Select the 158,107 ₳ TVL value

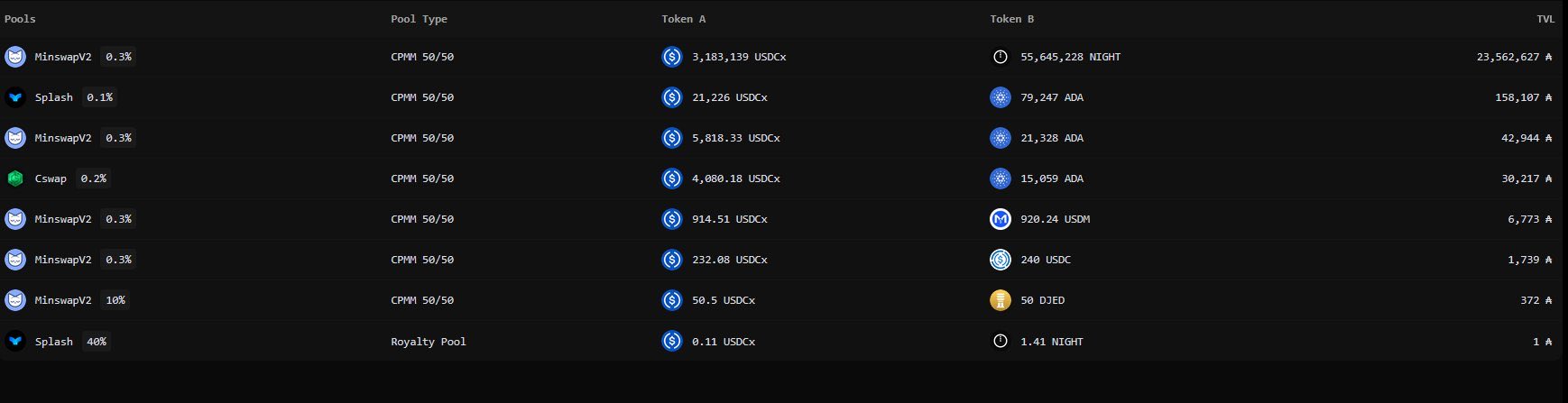click(x=1524, y=97)
